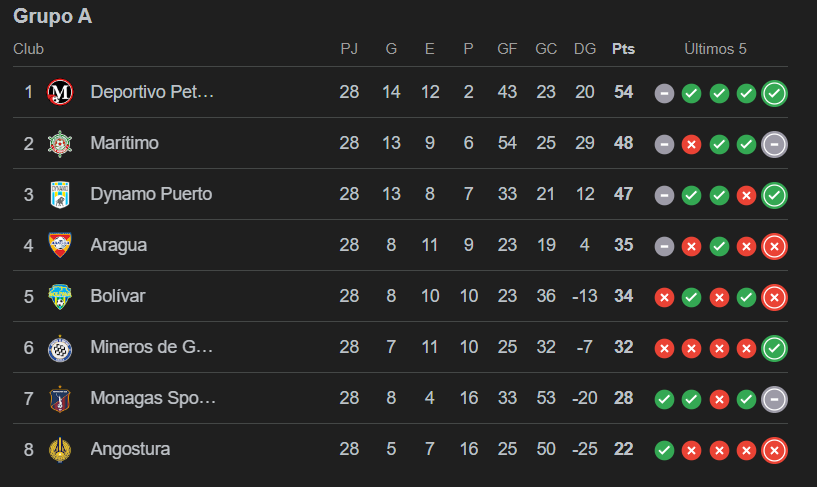Click the Angostura club crest
The width and height of the screenshot is (817, 487).
61,450
